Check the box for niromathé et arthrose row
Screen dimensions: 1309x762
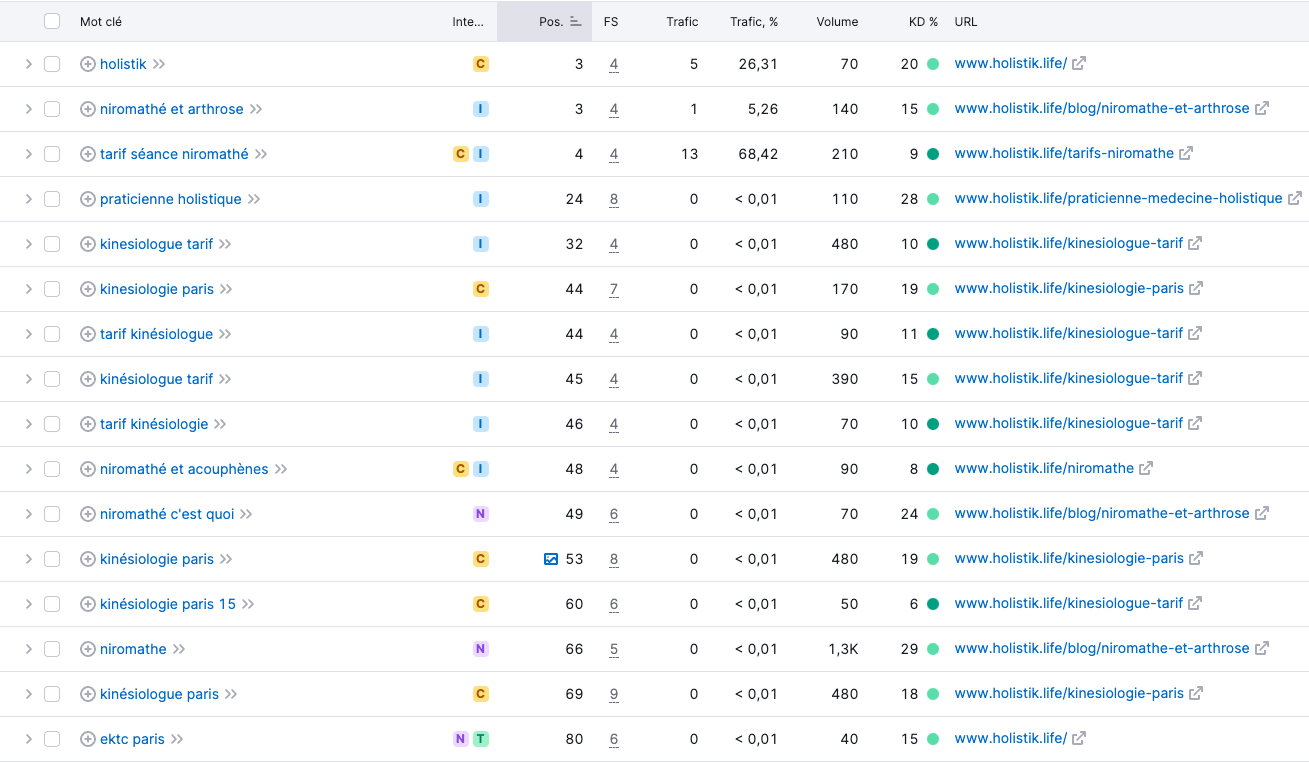click(x=52, y=109)
